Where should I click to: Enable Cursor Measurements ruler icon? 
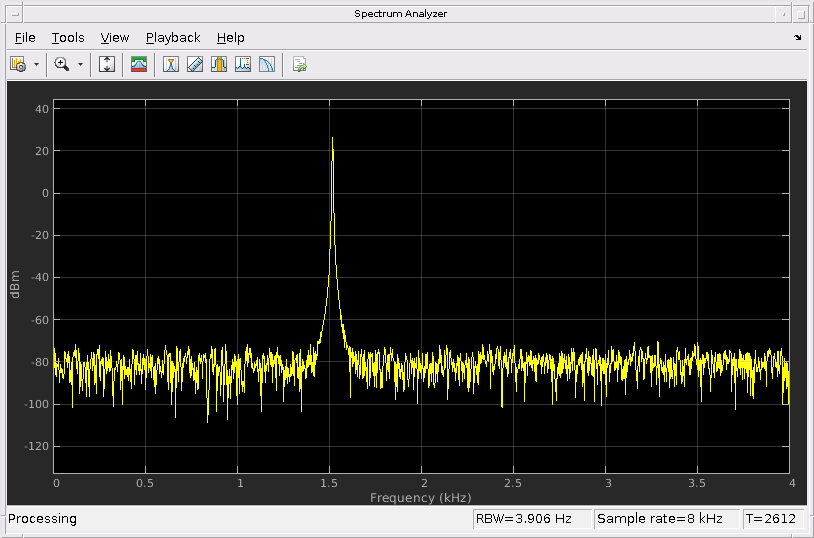[x=195, y=64]
